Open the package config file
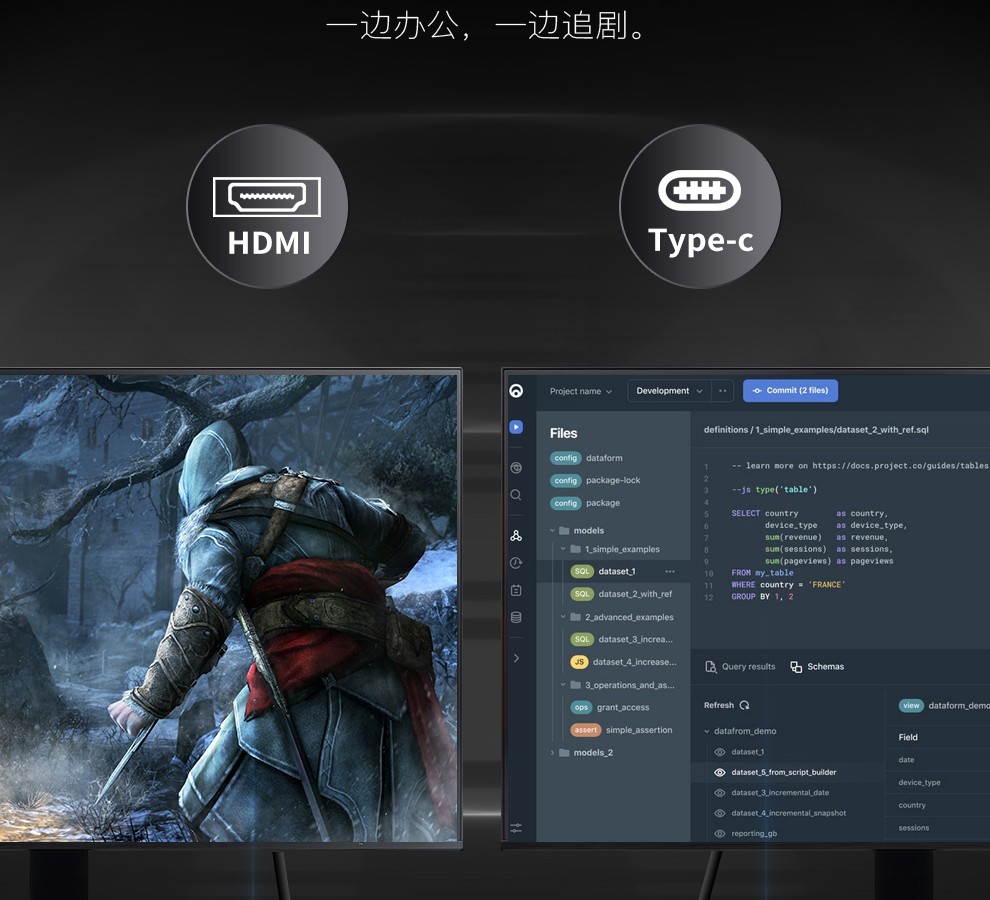 [585, 503]
